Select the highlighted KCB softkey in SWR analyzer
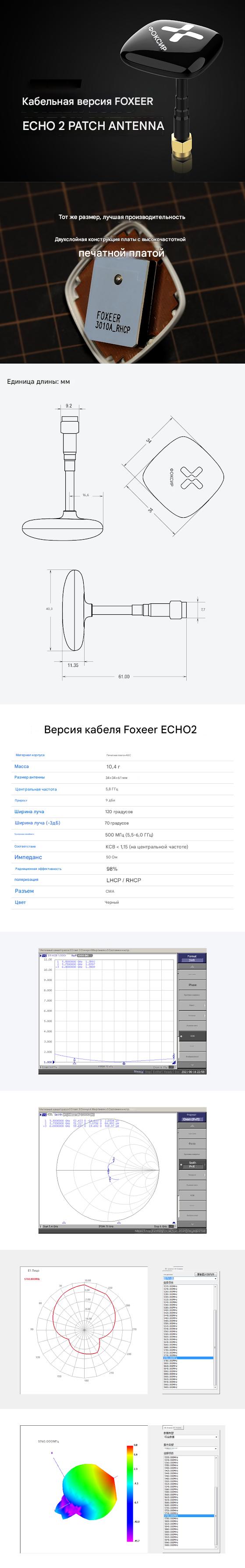The height and width of the screenshot is (1568, 245). click(192, 1035)
